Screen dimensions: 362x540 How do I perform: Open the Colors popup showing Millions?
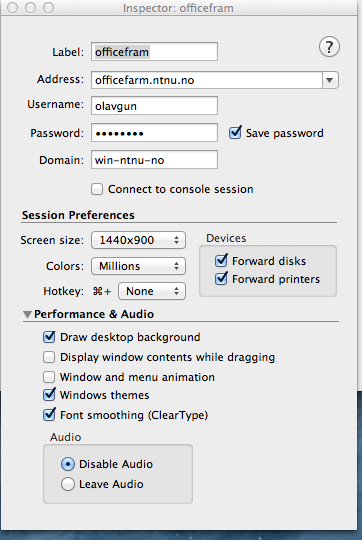click(x=138, y=266)
